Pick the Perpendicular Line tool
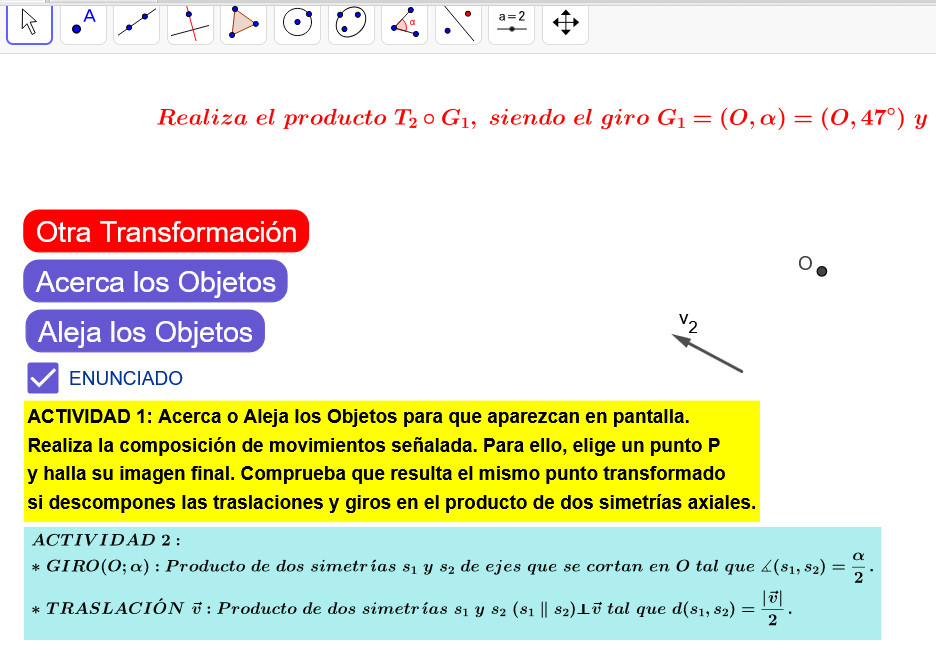The height and width of the screenshot is (670, 936). coord(190,24)
